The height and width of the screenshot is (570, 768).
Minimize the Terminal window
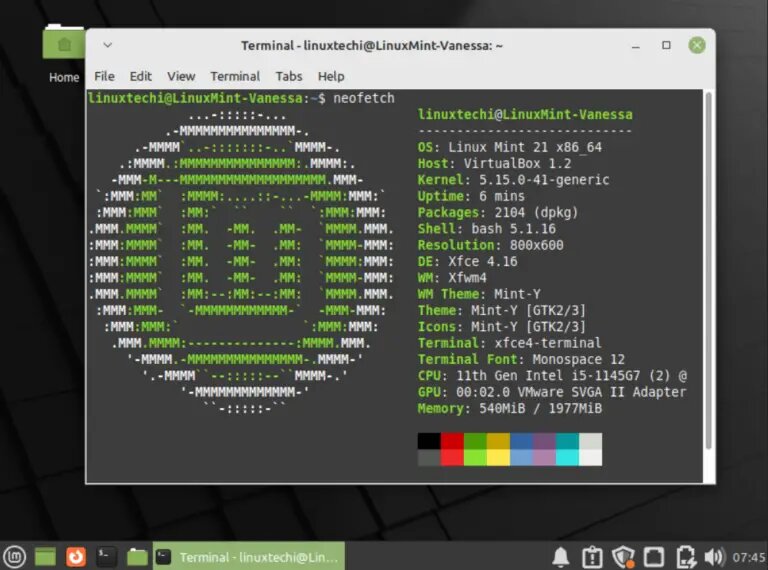click(x=636, y=47)
